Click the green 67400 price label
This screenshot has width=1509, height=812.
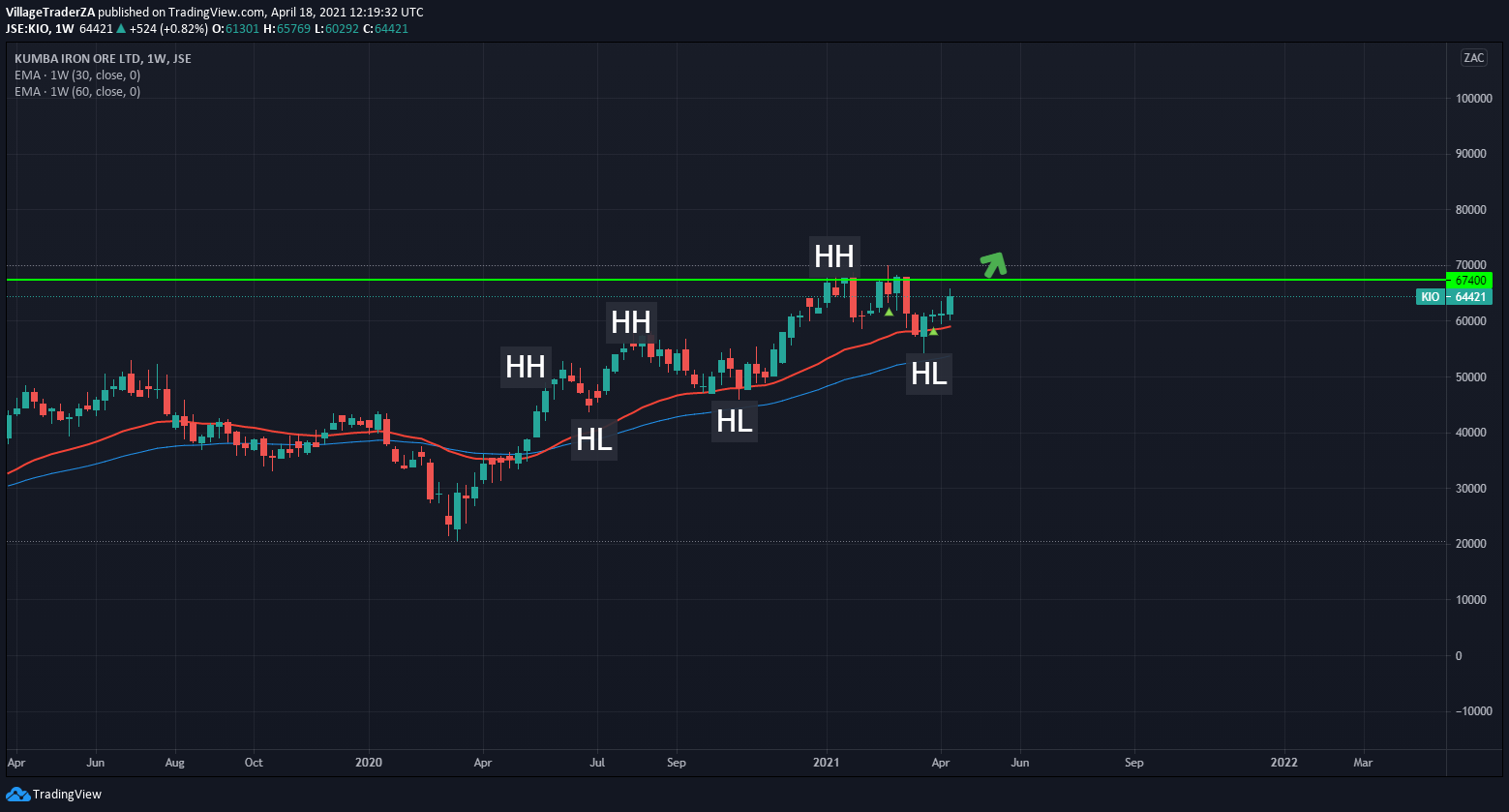pos(1467,280)
